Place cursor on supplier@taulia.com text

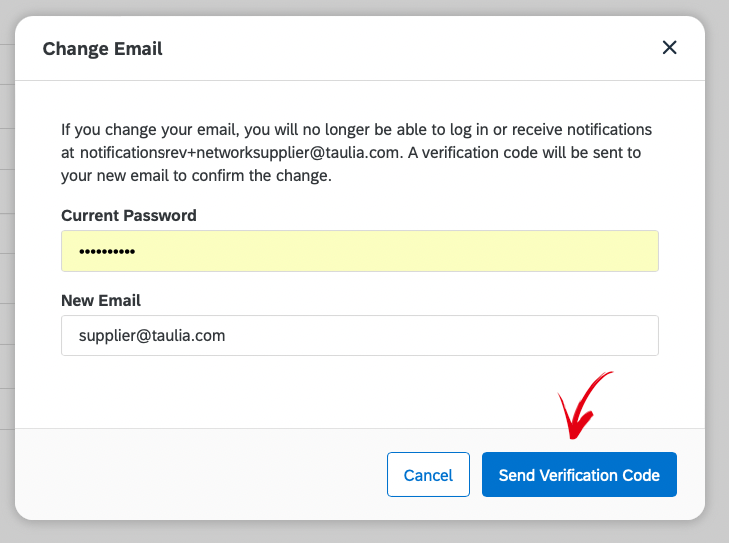(152, 336)
